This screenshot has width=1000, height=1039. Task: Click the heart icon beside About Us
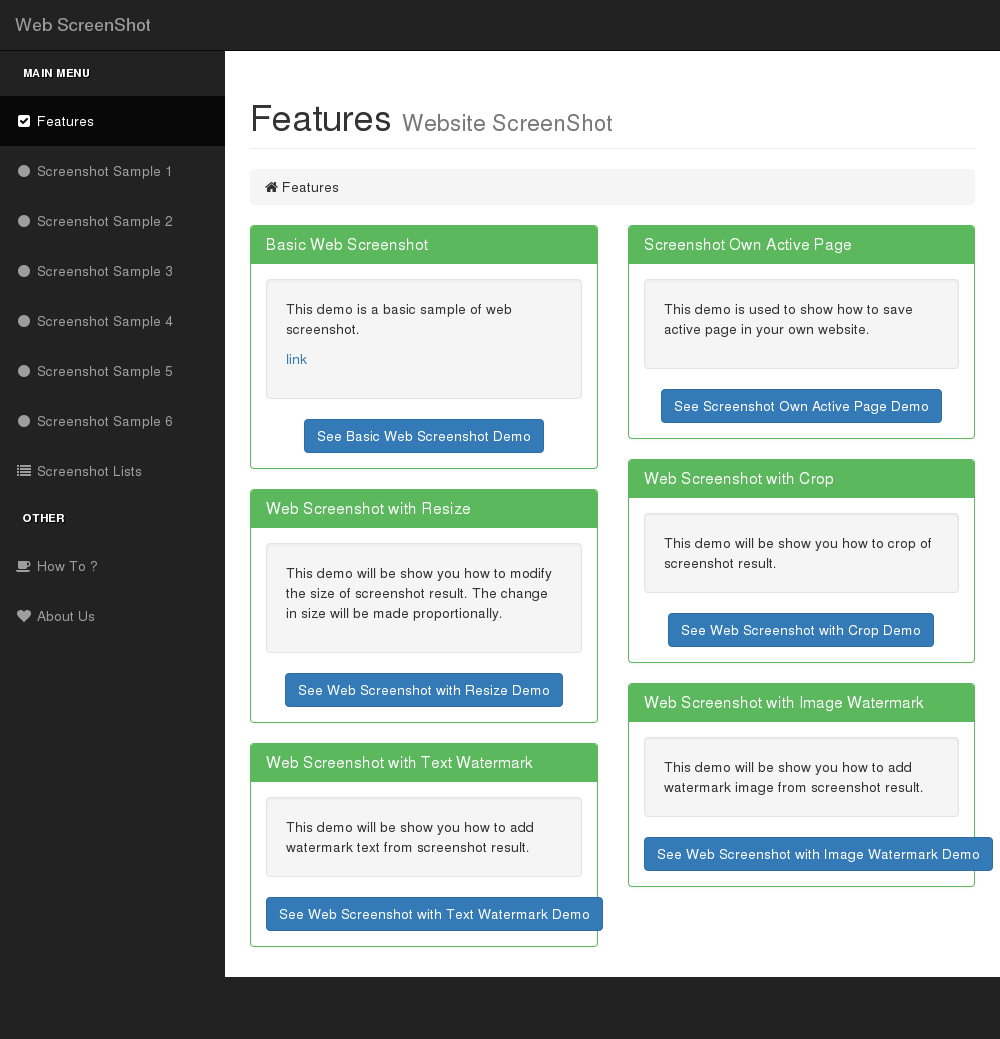coord(24,616)
